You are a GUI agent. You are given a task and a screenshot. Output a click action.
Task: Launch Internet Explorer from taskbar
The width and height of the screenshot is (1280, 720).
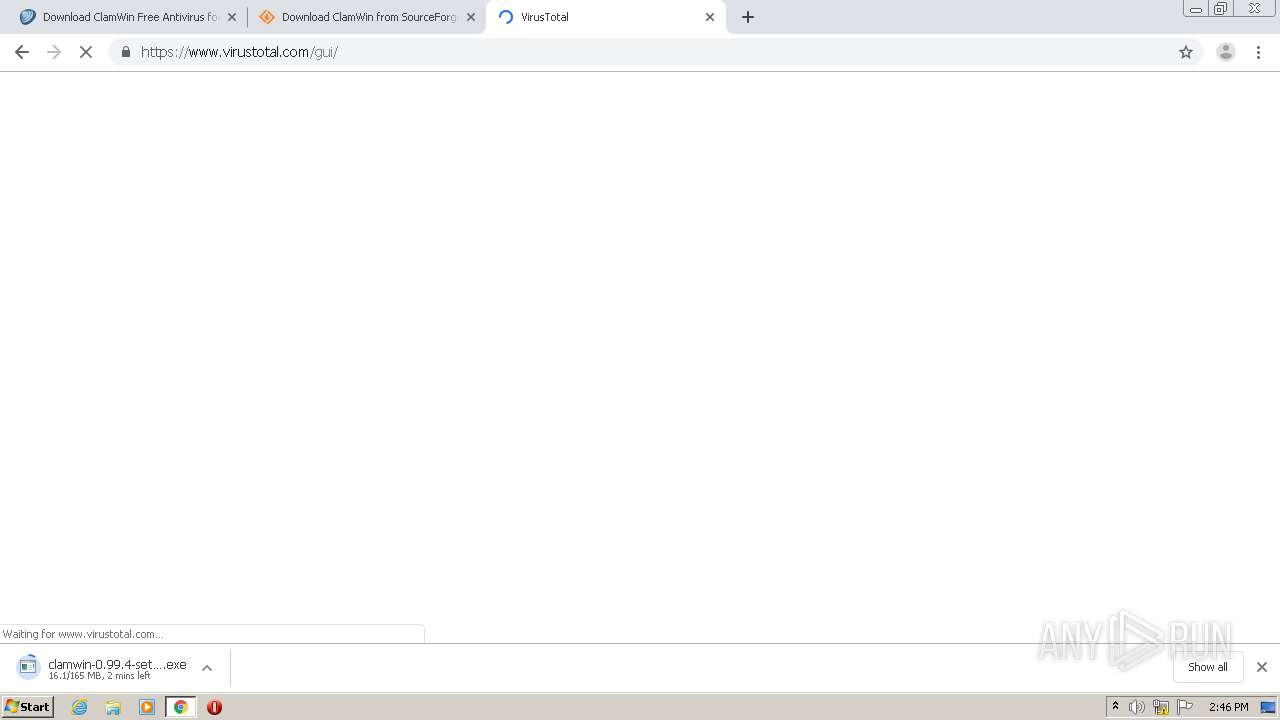[80, 707]
